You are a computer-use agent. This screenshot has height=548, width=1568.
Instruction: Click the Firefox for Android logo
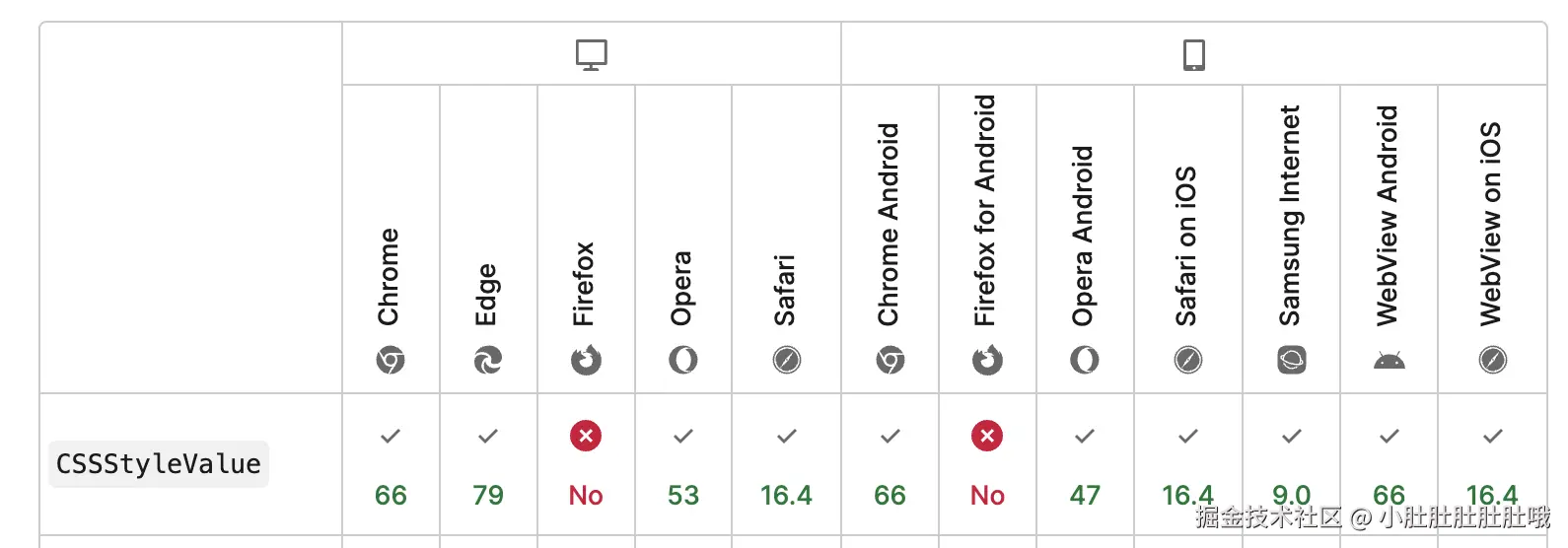987,361
